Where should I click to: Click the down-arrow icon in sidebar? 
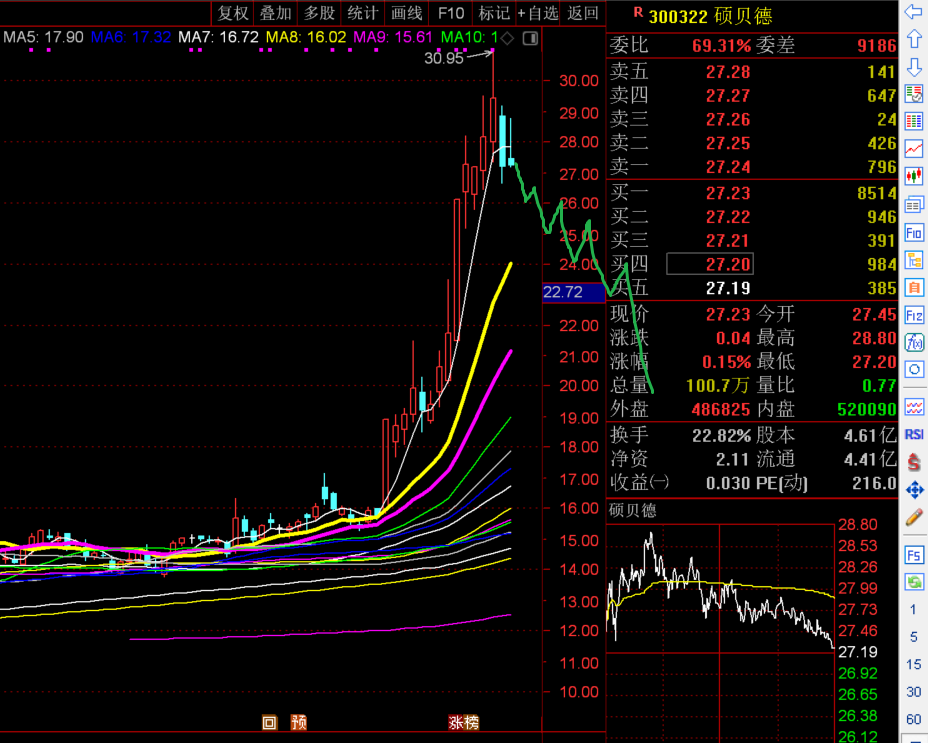click(914, 67)
